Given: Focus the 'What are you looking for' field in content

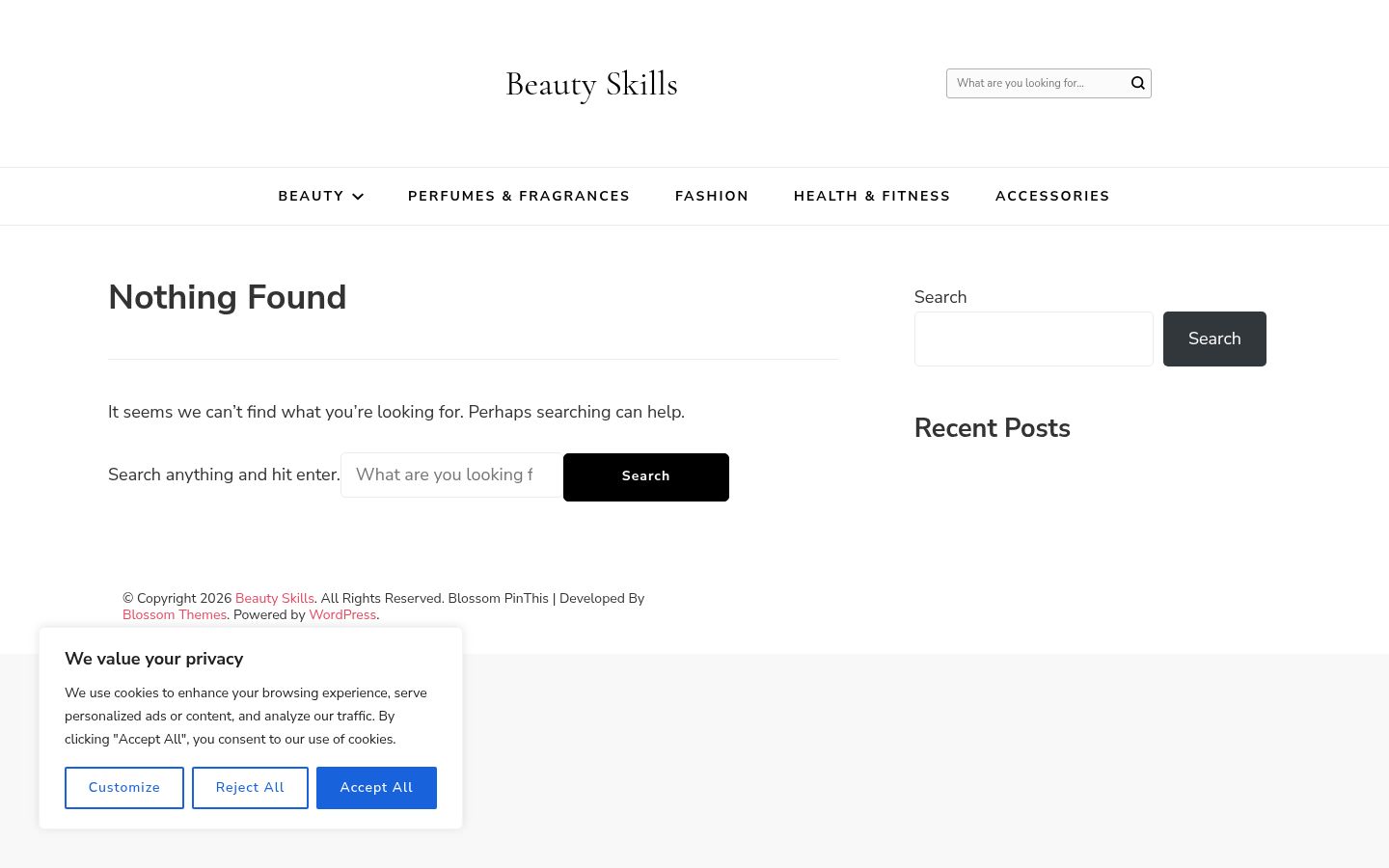Looking at the screenshot, I should [x=451, y=475].
